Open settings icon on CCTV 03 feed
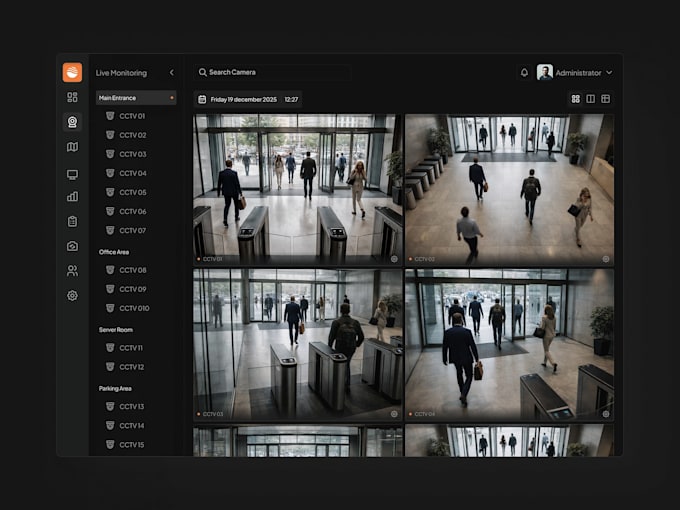680x510 pixels. coord(394,414)
